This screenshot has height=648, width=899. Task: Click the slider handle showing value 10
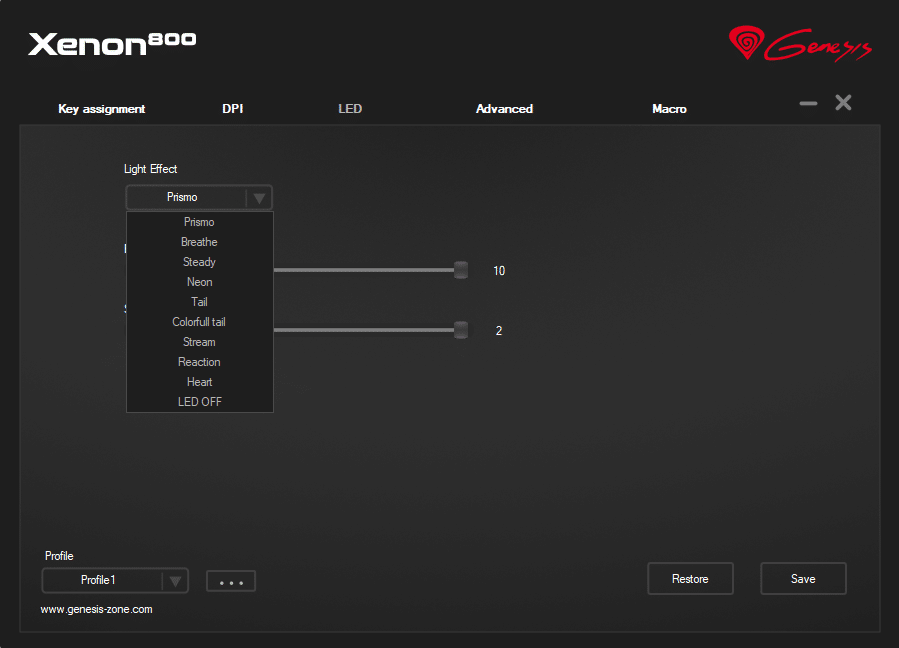[461, 270]
